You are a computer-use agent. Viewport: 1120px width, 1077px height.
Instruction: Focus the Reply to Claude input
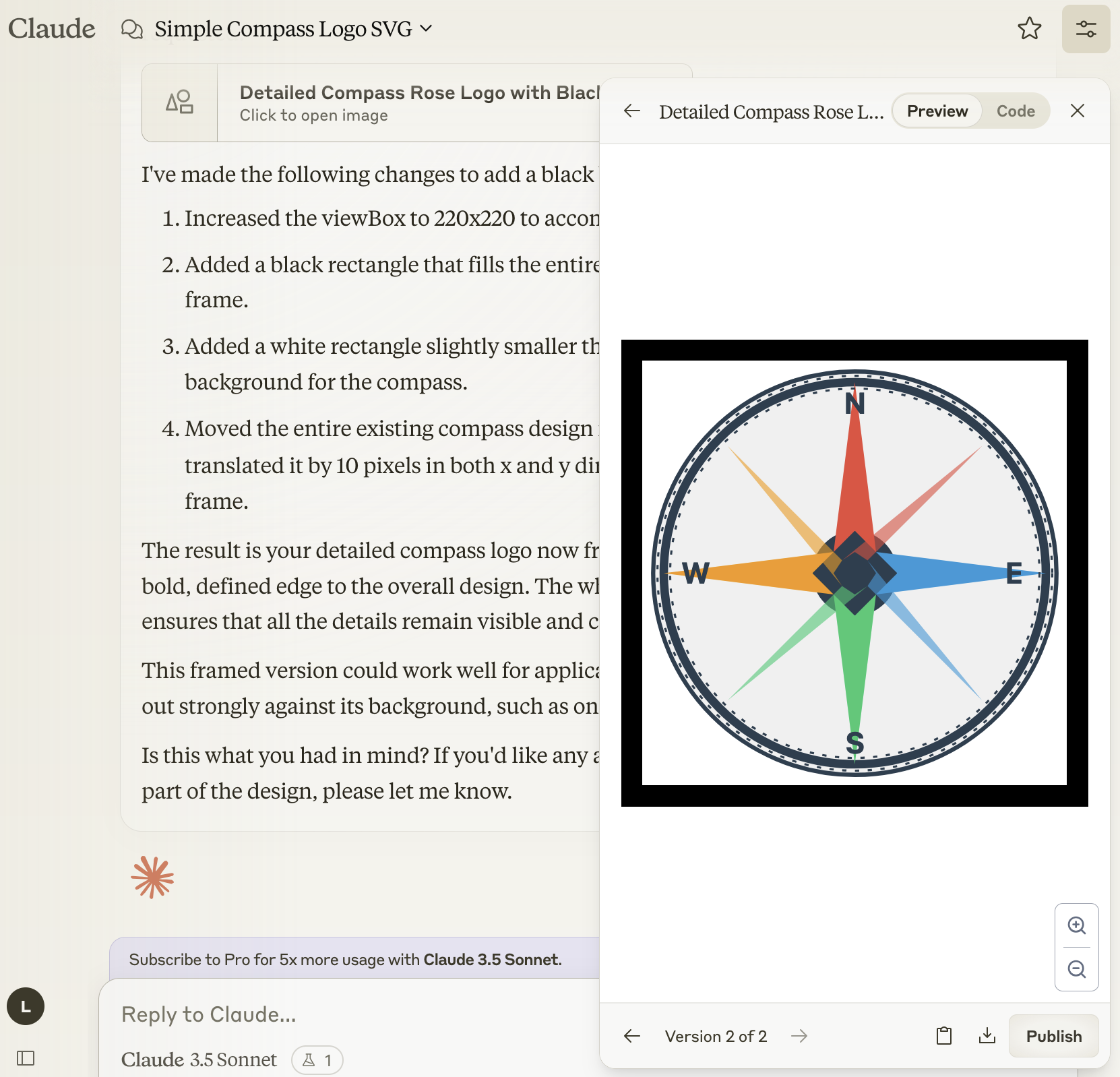[x=350, y=1014]
